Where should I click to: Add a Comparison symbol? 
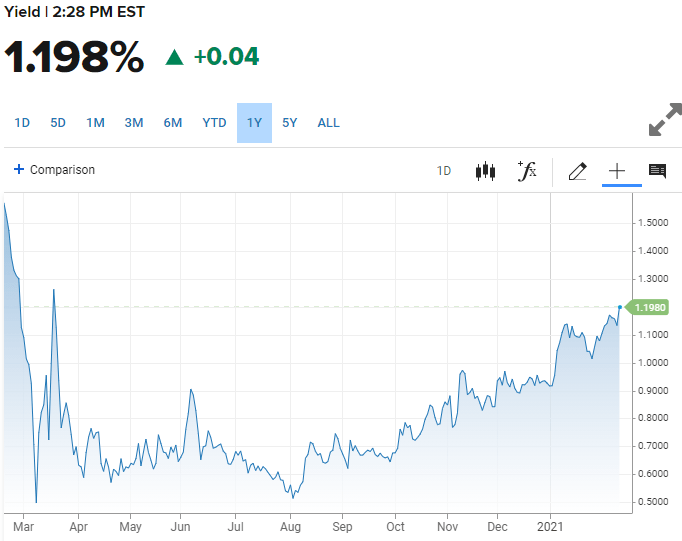click(54, 169)
